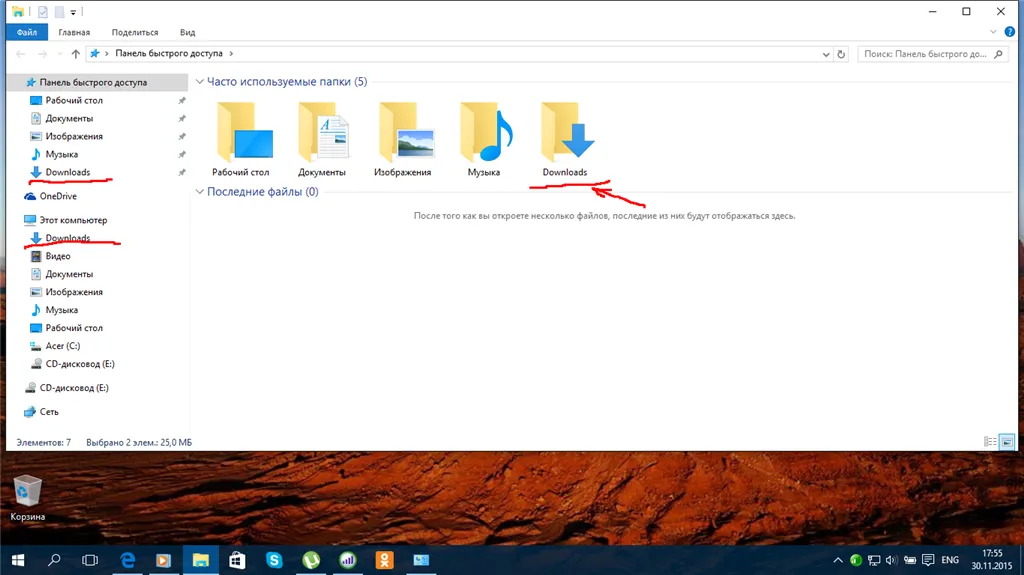Go up one folder level arrow
The height and width of the screenshot is (575, 1024).
pos(76,54)
